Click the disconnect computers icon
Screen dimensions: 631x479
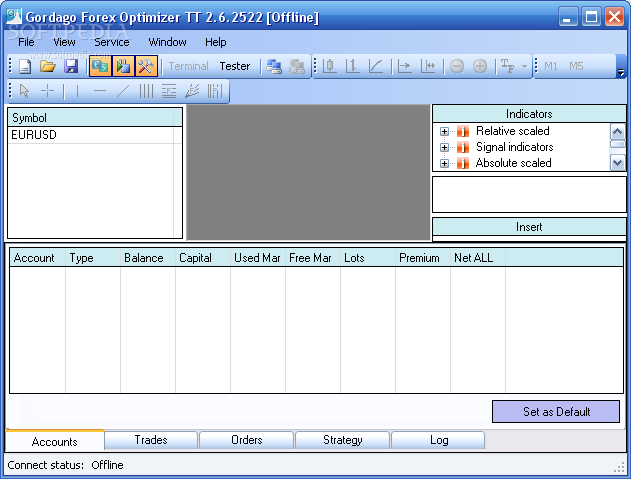click(x=297, y=66)
